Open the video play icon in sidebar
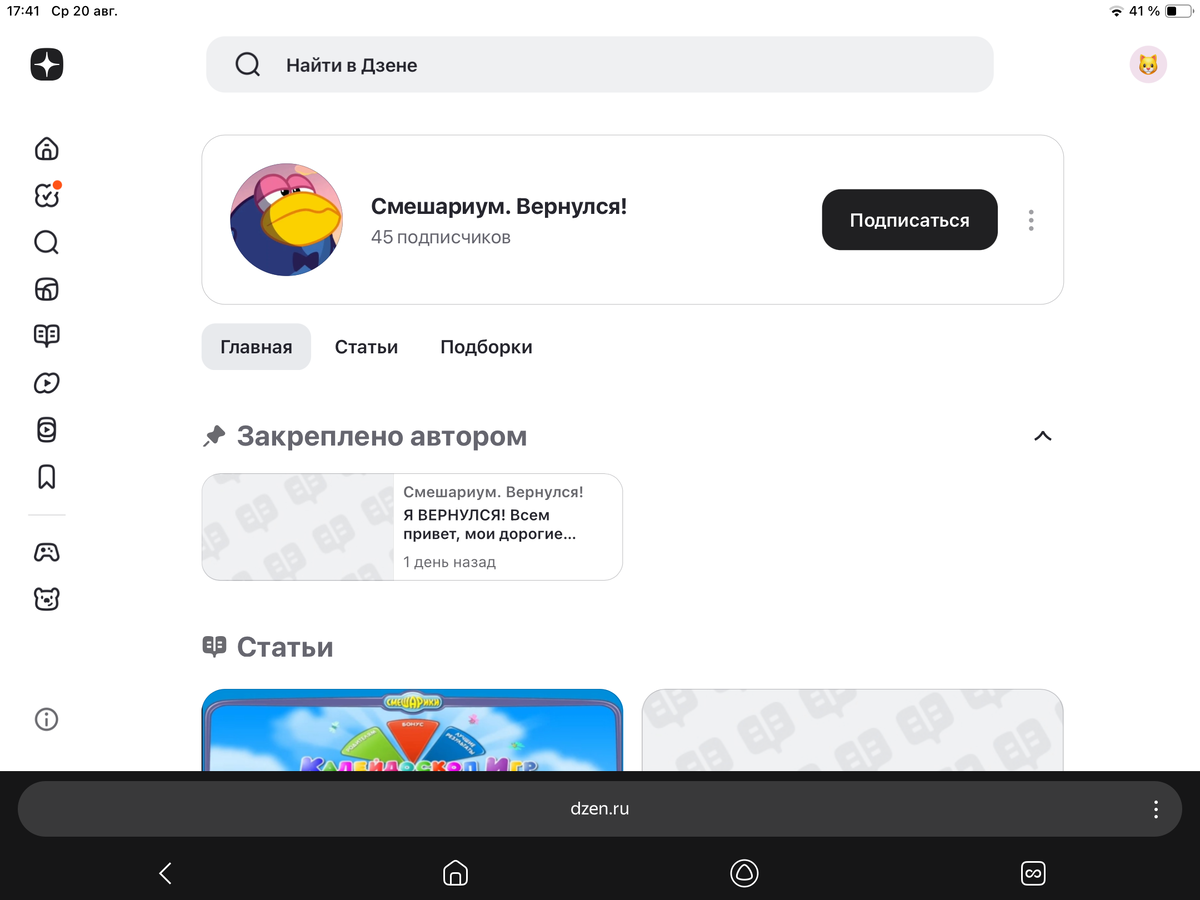 tap(46, 383)
